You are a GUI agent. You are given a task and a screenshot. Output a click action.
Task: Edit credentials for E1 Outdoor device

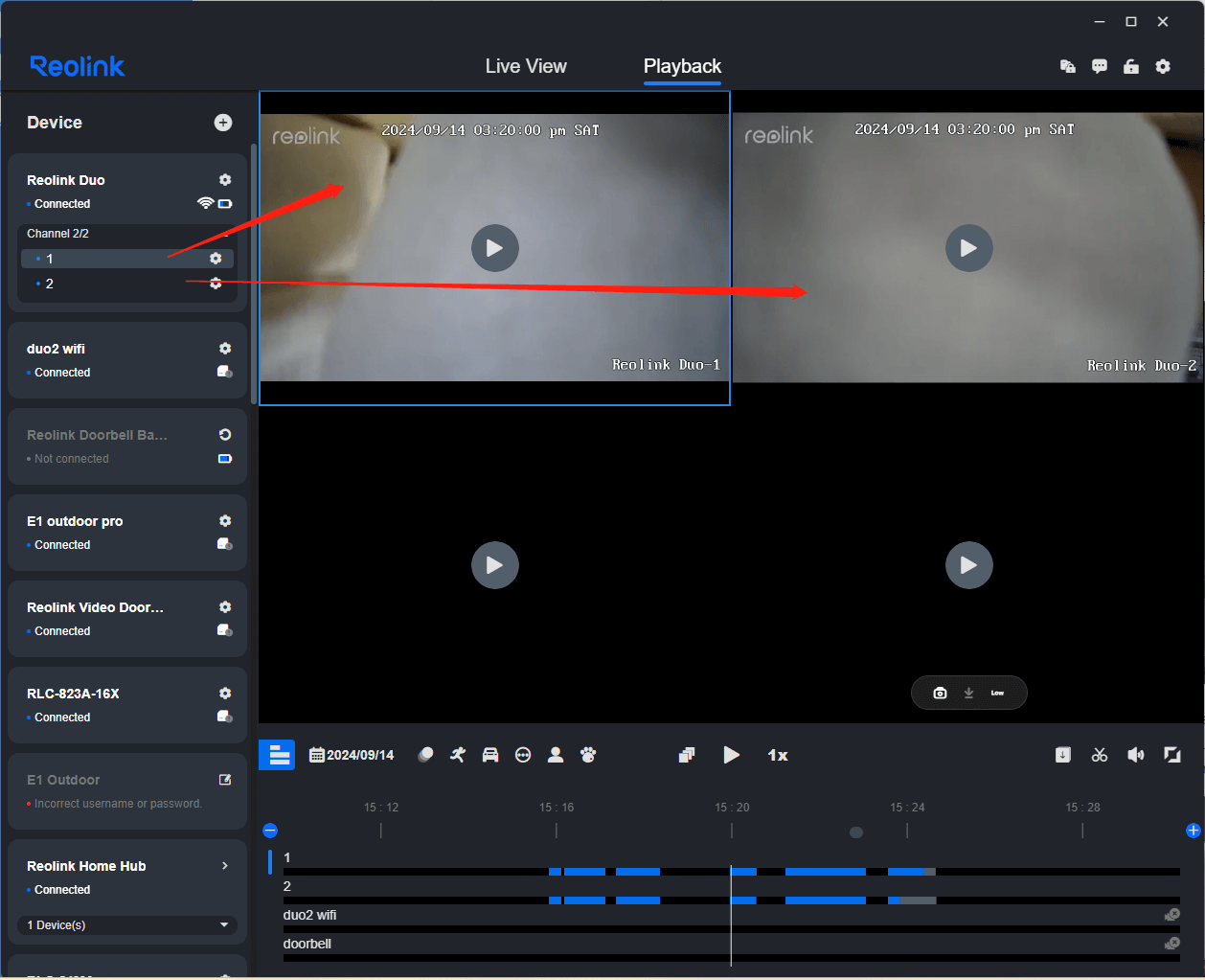click(225, 780)
